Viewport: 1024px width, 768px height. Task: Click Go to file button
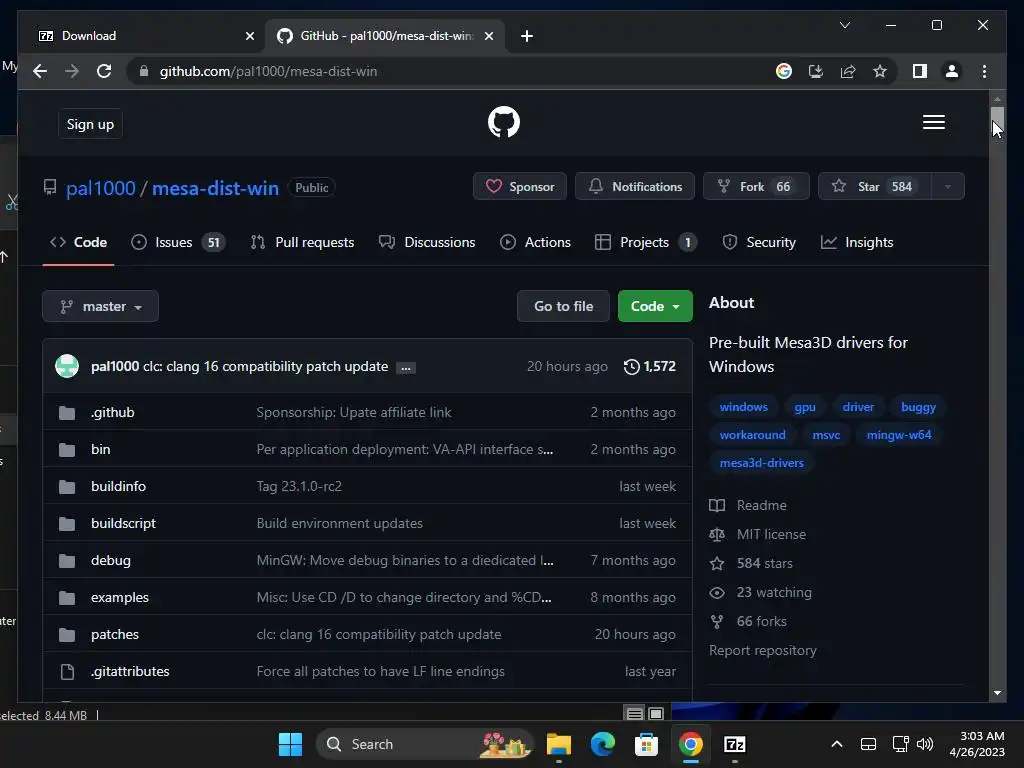click(x=564, y=306)
